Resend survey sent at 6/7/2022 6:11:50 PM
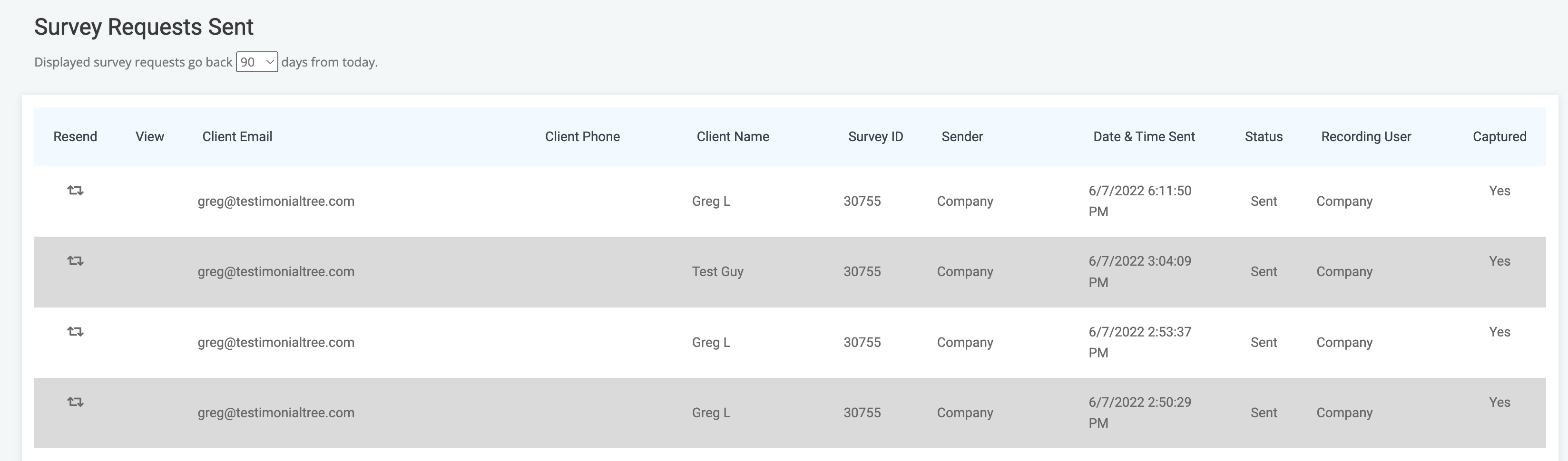This screenshot has height=461, width=1568. click(75, 191)
